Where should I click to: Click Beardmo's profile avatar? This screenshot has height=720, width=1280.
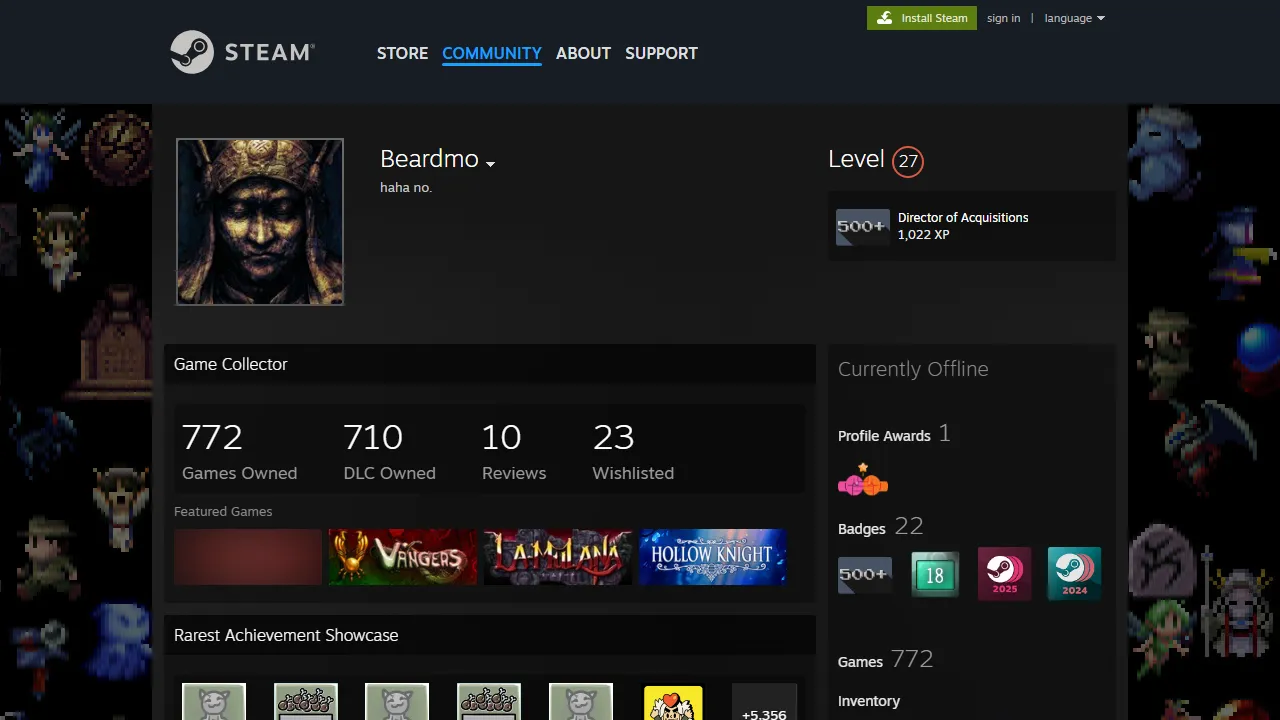click(x=259, y=221)
